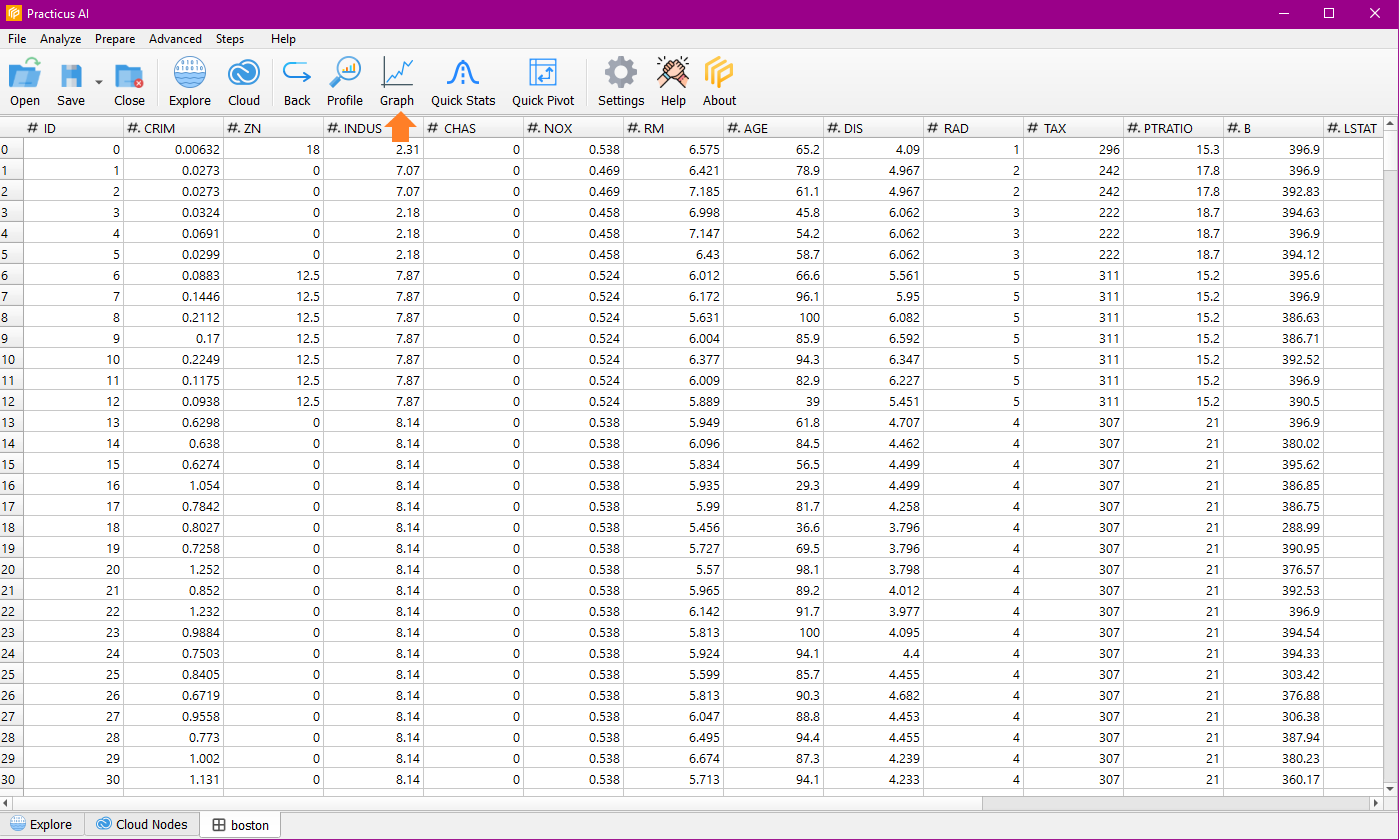Switch to the Cloud Nodes tab
Viewport: 1399px width, 840px height.
click(x=141, y=825)
